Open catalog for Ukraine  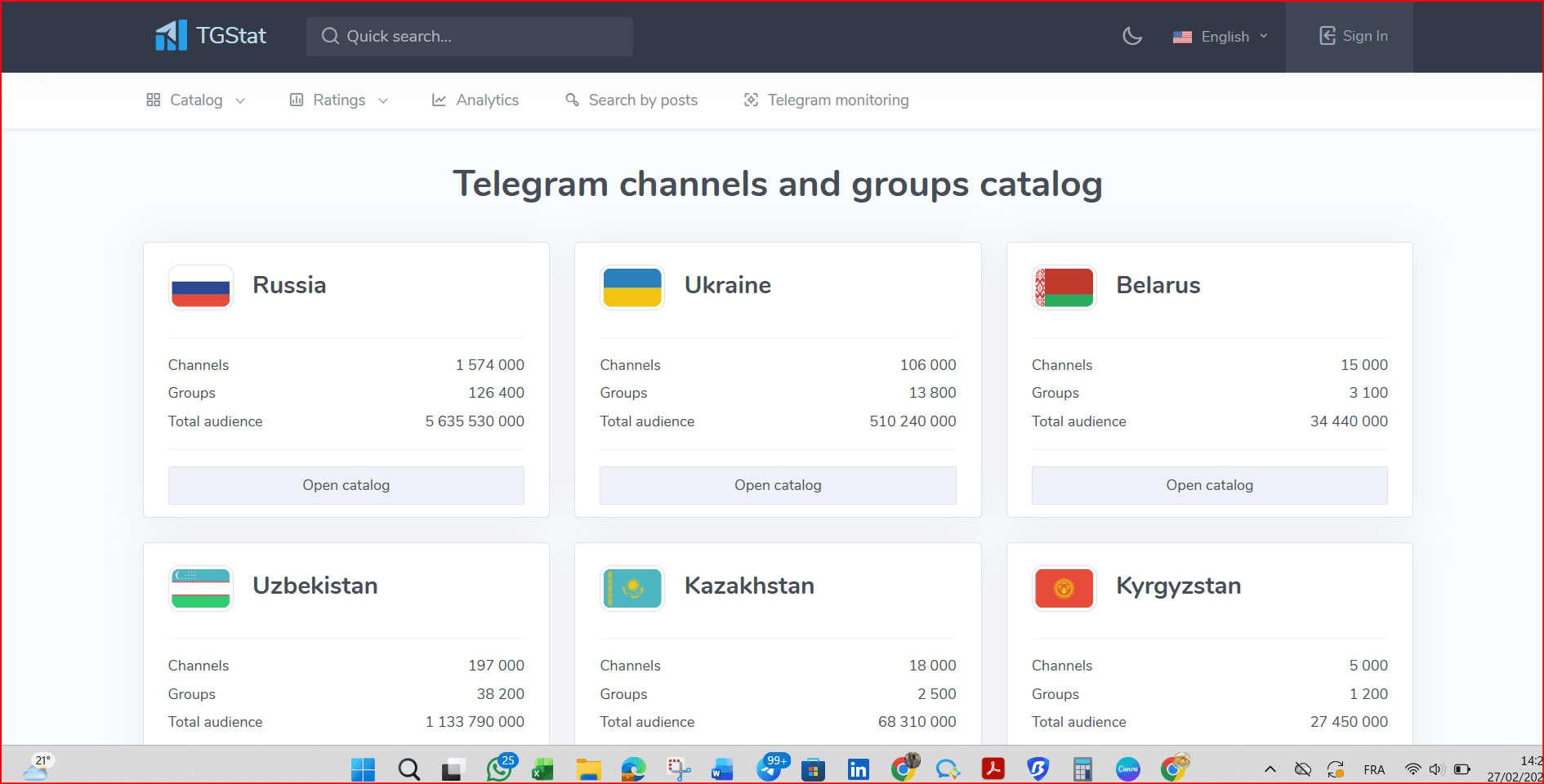coord(778,485)
